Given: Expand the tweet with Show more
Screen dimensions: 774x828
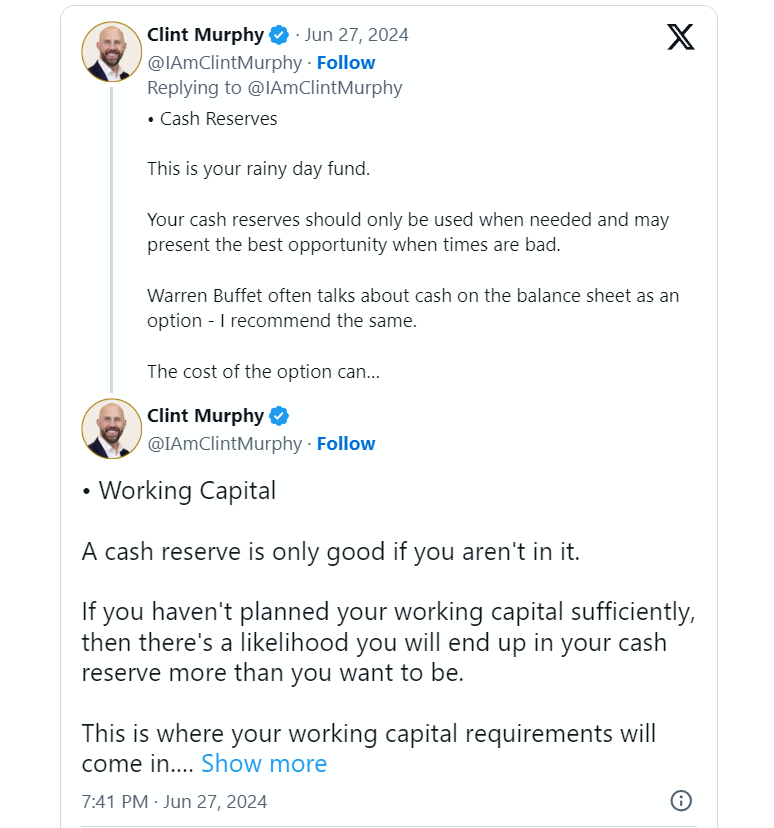Looking at the screenshot, I should (264, 764).
